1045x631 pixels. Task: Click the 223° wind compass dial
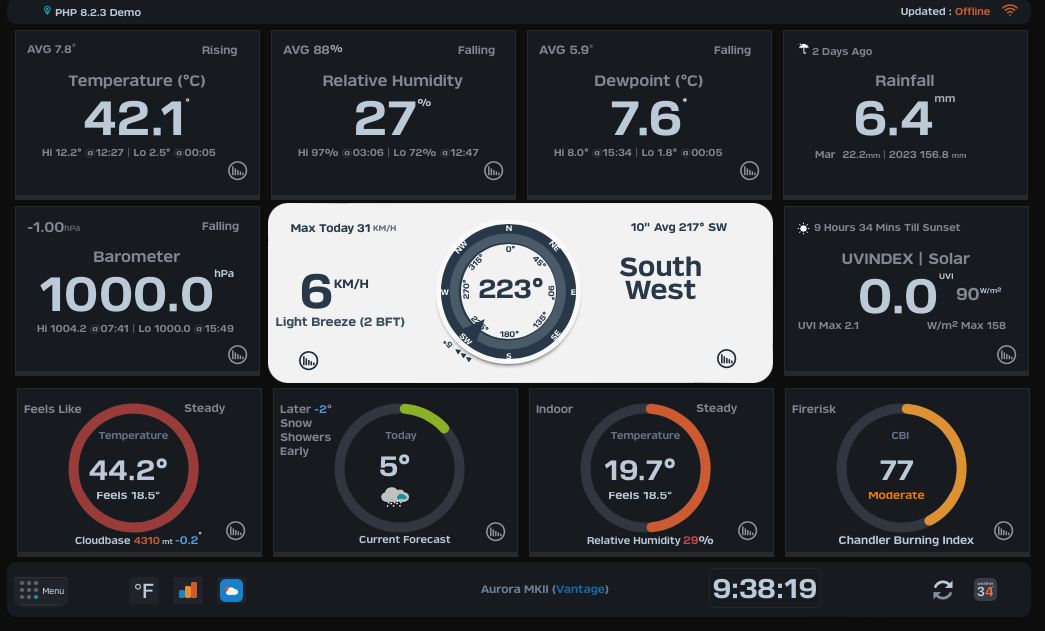pyautogui.click(x=509, y=292)
